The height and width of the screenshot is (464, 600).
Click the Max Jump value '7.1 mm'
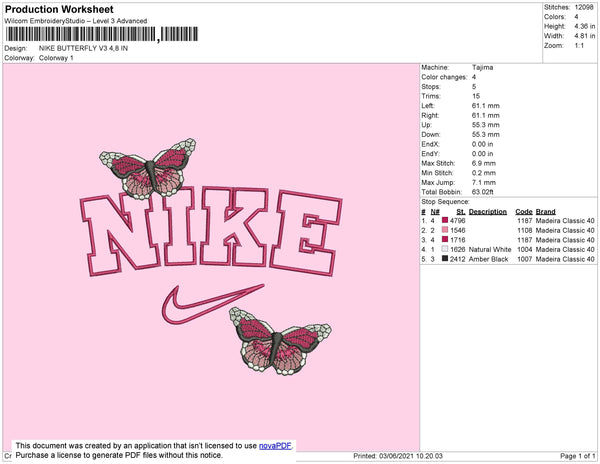484,182
